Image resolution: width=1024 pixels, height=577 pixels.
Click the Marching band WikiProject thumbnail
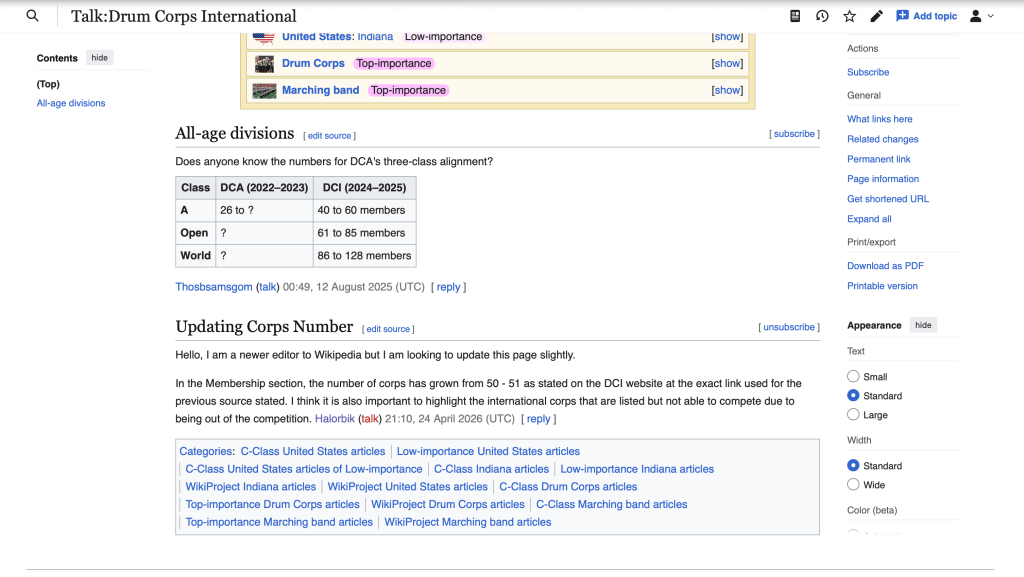[264, 90]
